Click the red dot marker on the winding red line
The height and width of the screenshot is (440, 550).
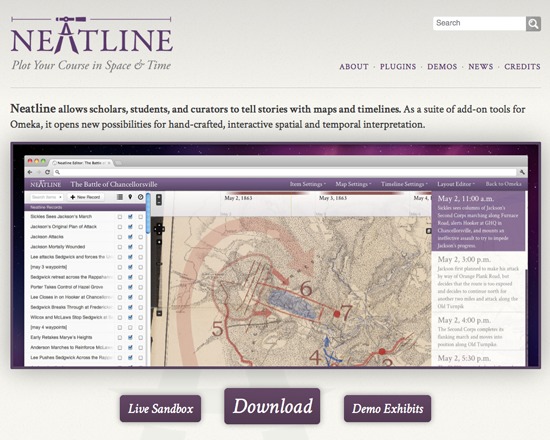click(382, 351)
